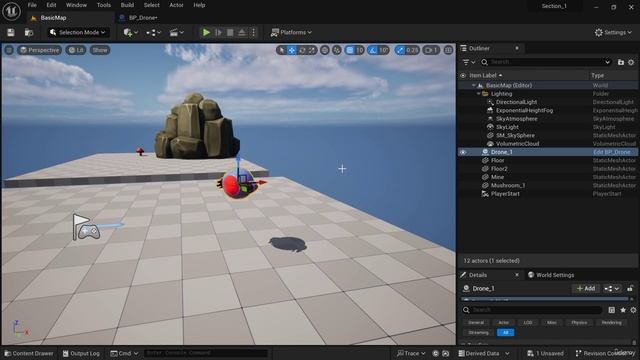Open the Lit view mode menu
Viewport: 640px width, 360px height.
click(x=76, y=50)
